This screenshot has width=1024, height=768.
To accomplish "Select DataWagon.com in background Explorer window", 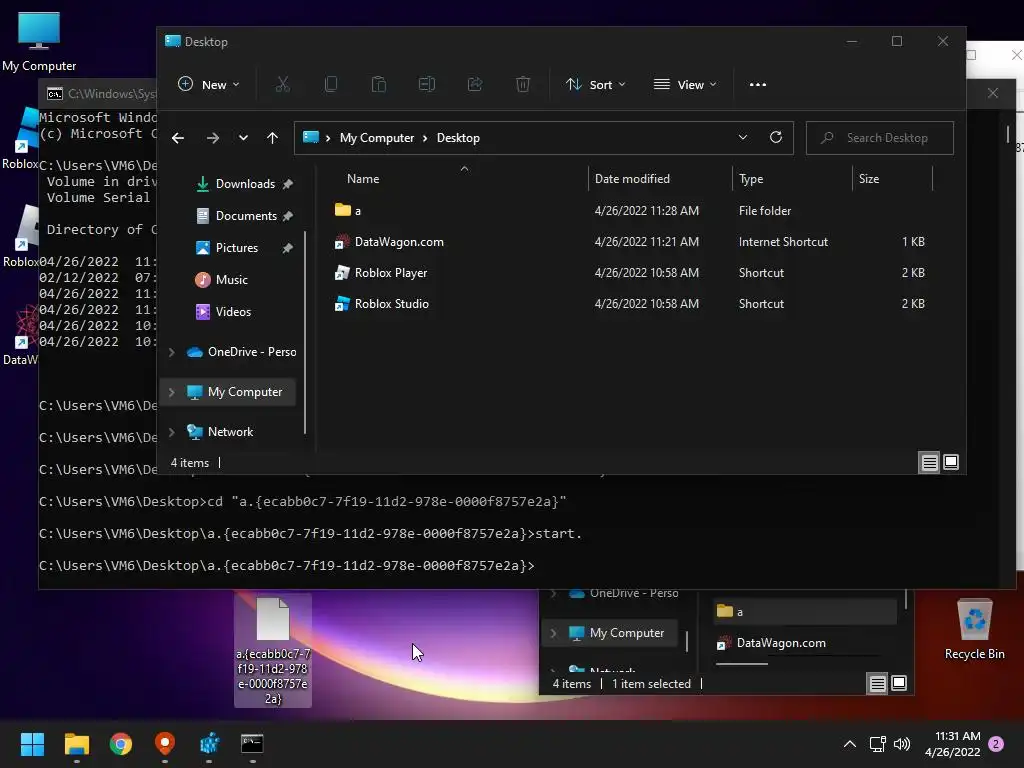I will point(771,643).
